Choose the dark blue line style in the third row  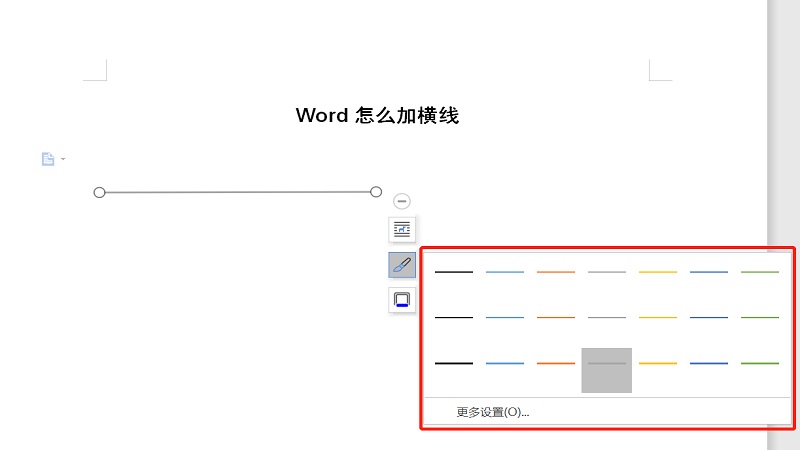point(709,363)
